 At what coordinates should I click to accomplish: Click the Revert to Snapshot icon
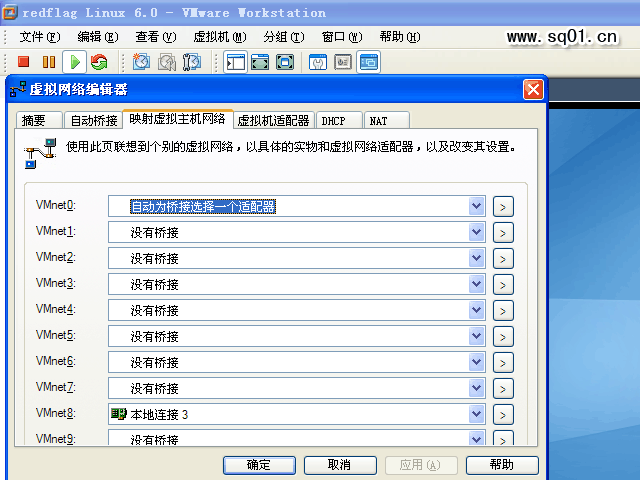point(167,62)
